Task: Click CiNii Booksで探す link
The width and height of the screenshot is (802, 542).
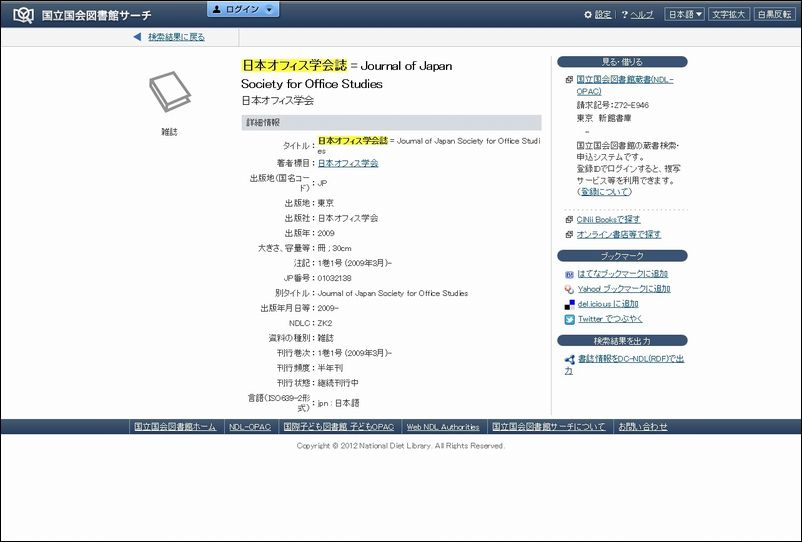Action: [x=608, y=219]
